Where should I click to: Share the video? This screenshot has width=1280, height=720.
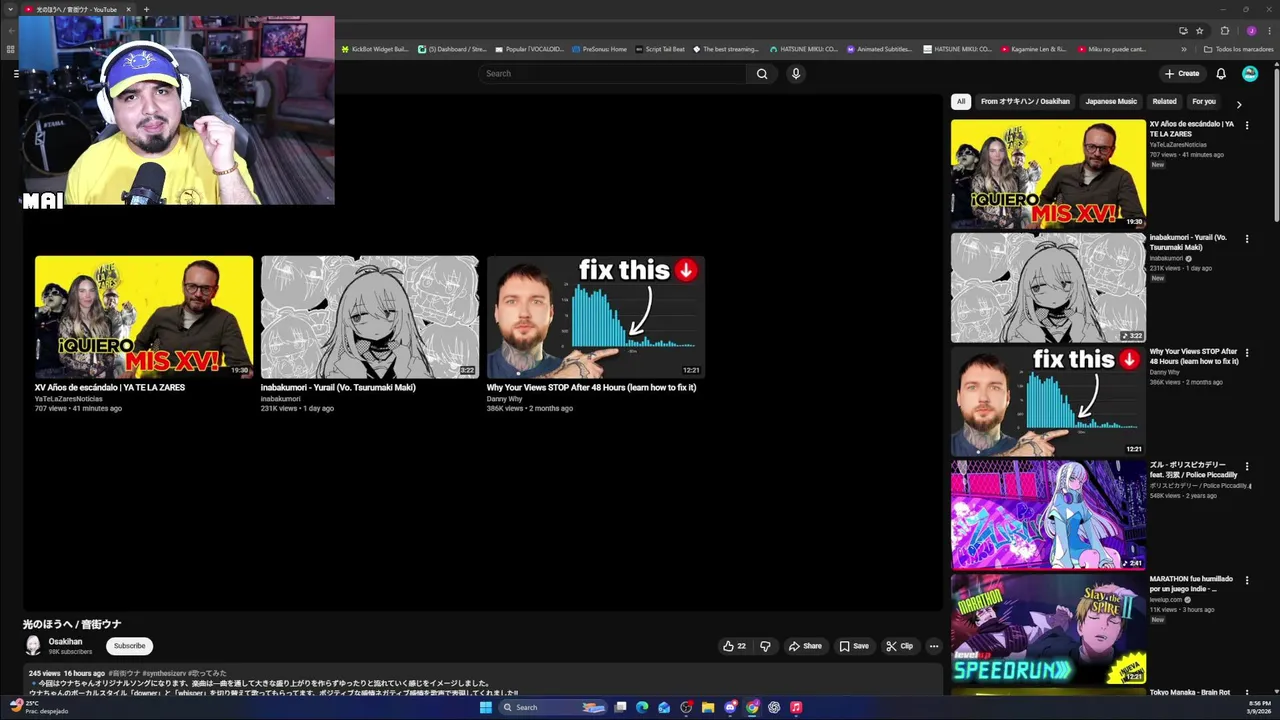coord(805,646)
